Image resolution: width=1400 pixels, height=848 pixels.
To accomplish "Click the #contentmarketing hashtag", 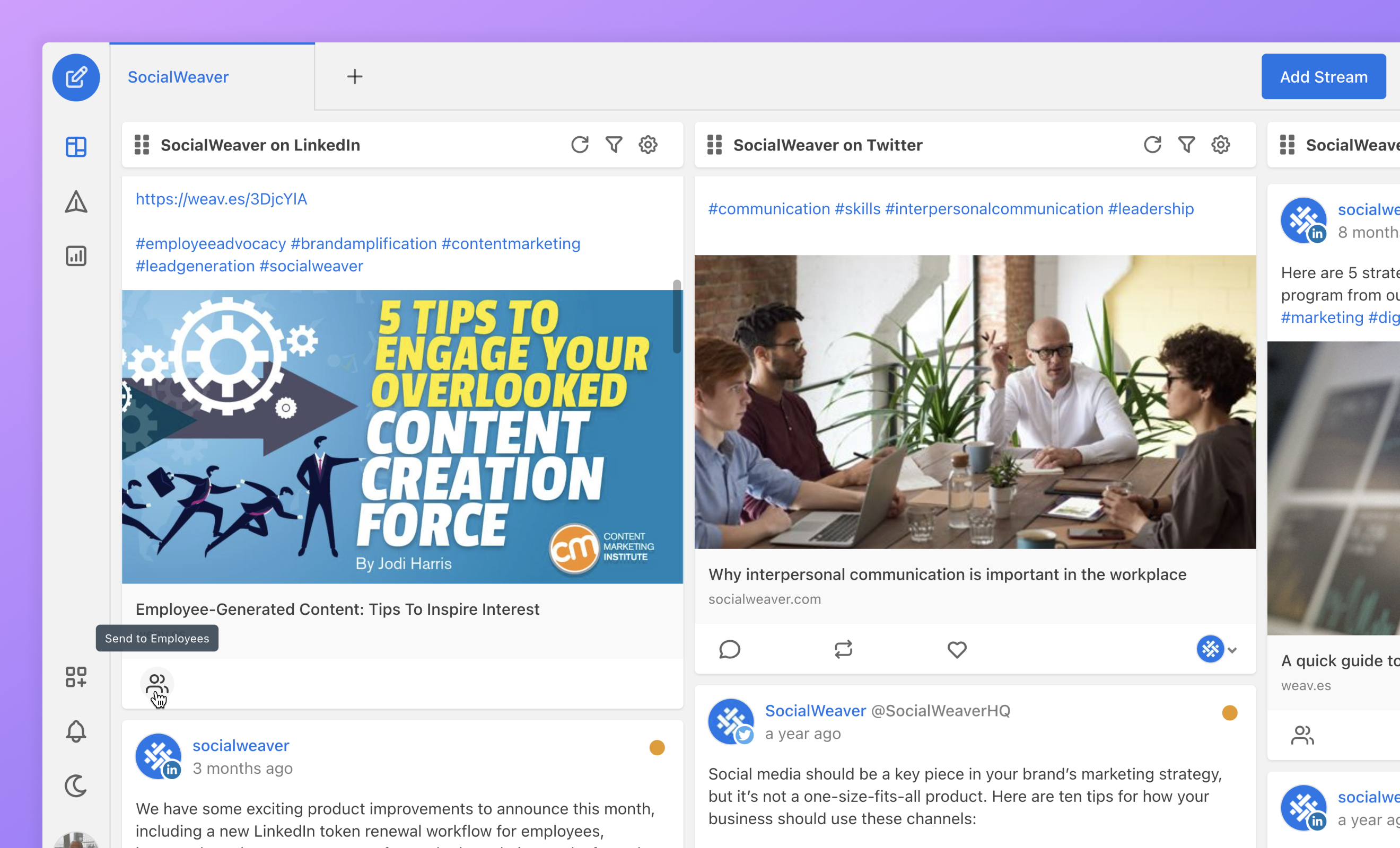I will (511, 244).
